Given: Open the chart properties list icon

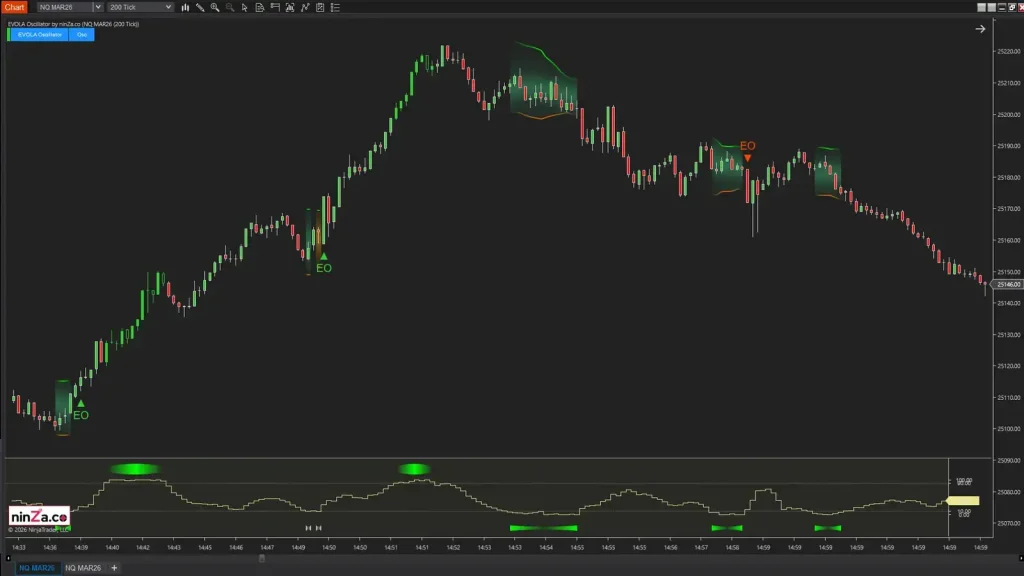Looking at the screenshot, I should (x=335, y=7).
